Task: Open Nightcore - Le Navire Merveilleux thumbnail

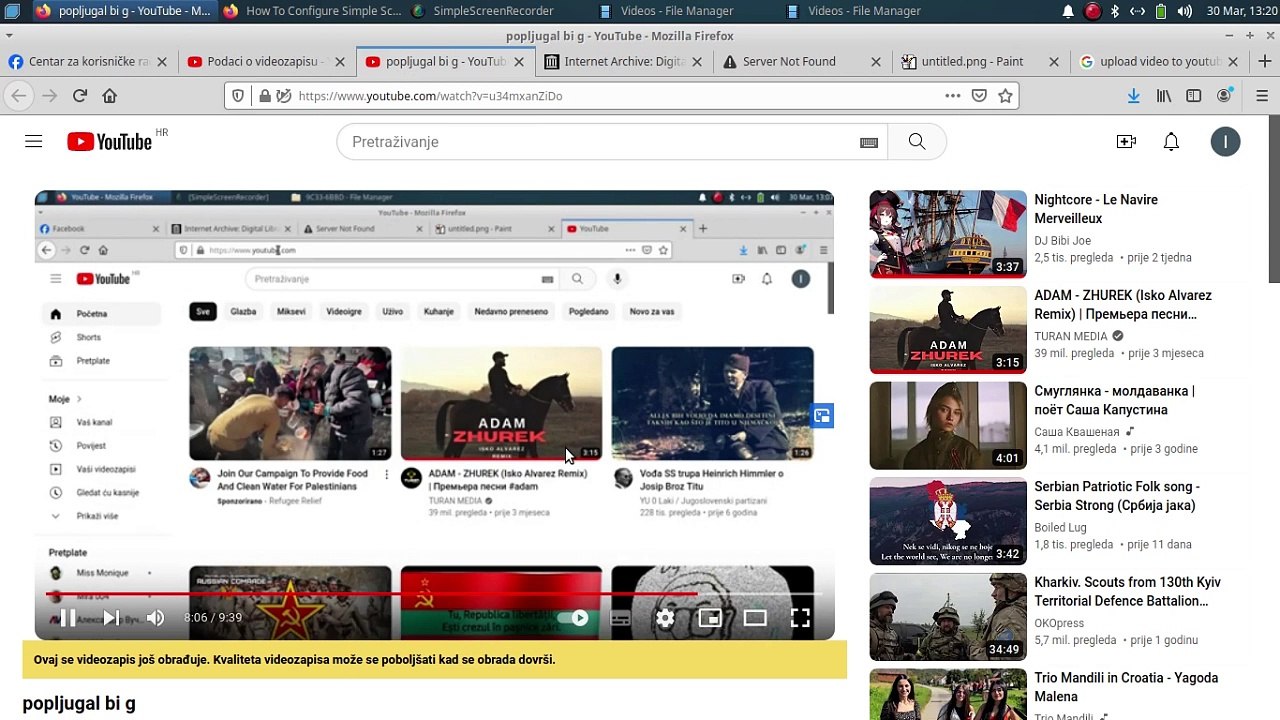Action: (948, 234)
